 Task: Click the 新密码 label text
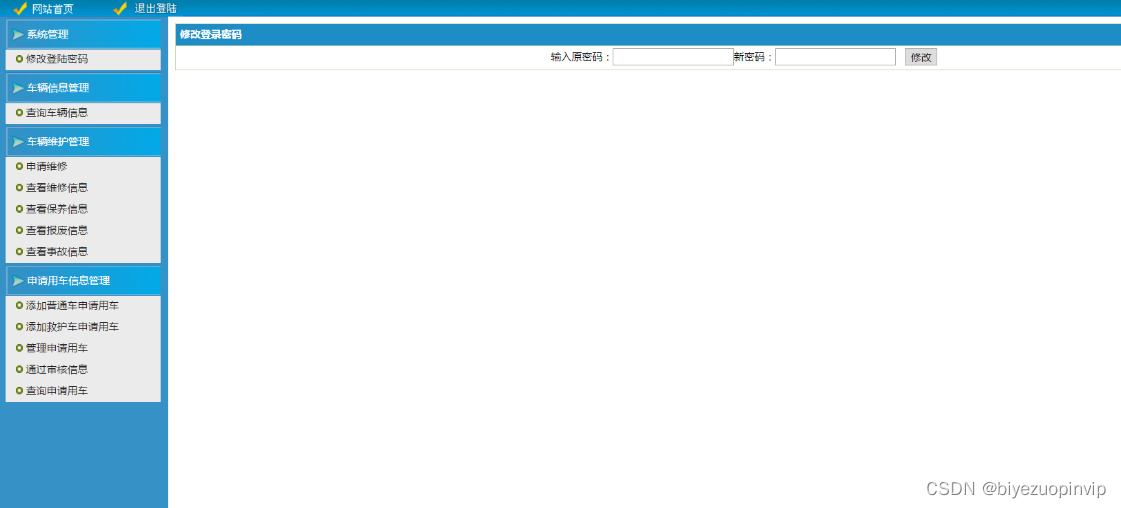tap(754, 58)
